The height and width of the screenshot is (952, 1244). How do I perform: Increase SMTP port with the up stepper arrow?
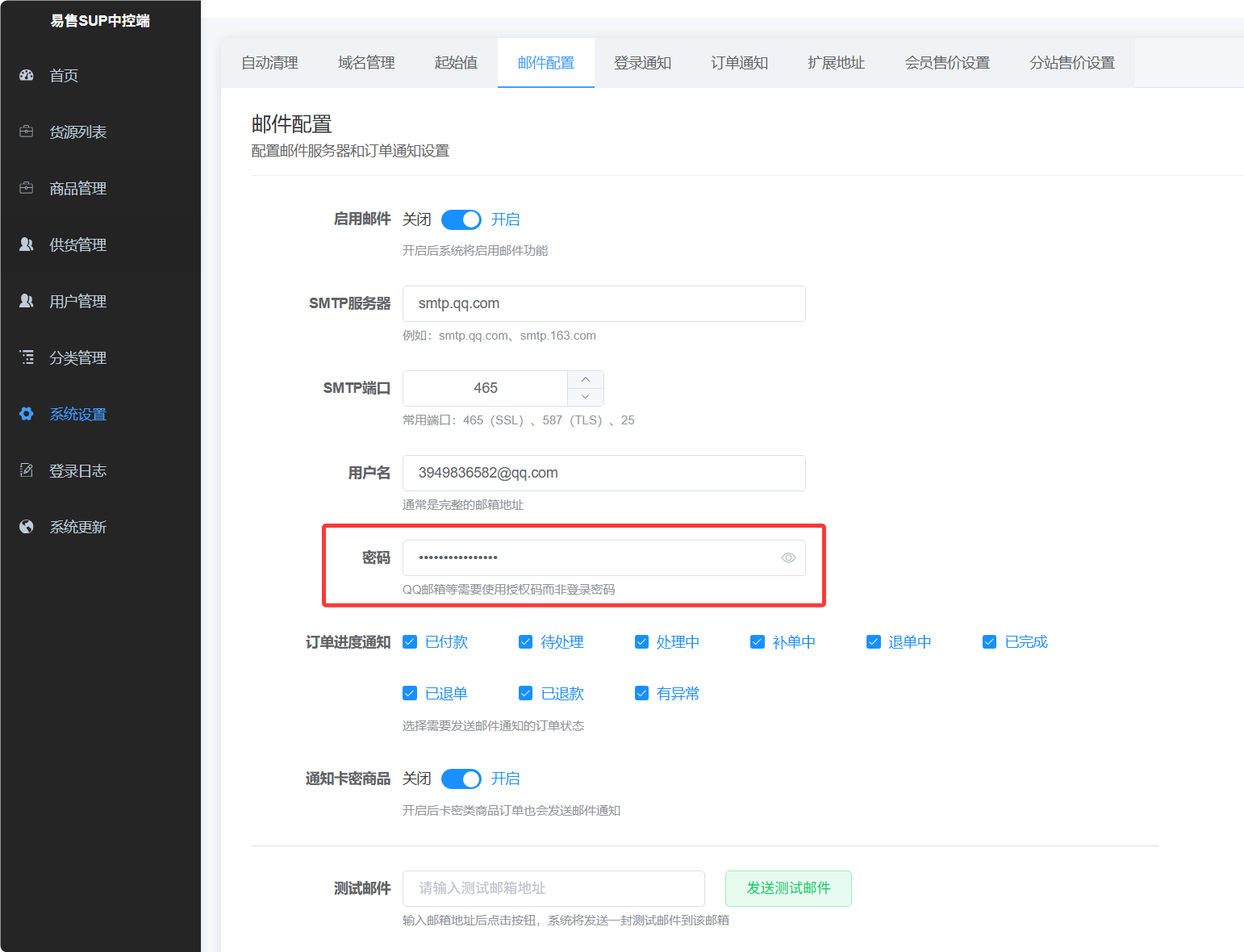click(x=586, y=379)
